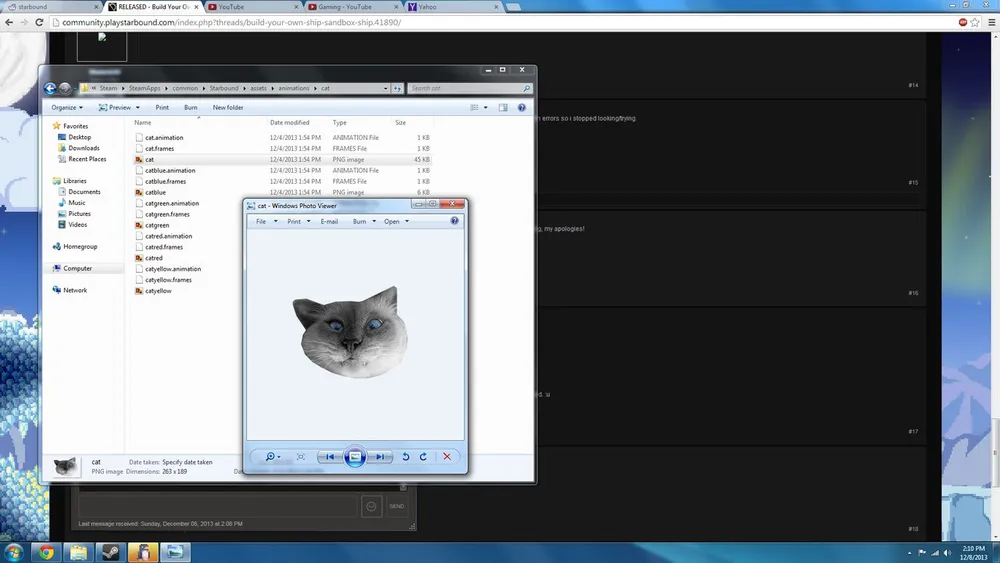Launch Google Chrome from the taskbar
The image size is (1000, 563).
point(45,551)
